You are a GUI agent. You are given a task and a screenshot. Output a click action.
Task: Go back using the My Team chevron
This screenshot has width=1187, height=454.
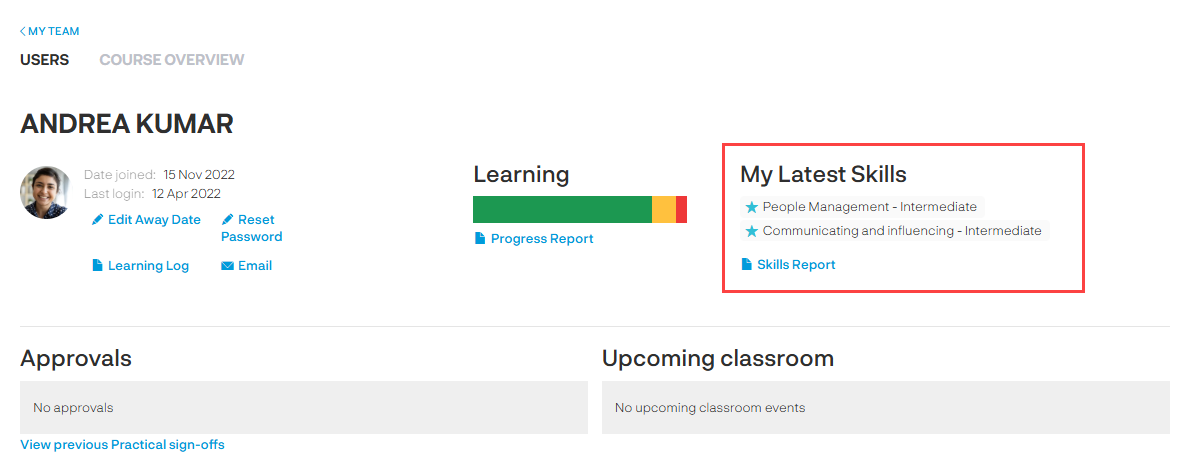pyautogui.click(x=23, y=32)
